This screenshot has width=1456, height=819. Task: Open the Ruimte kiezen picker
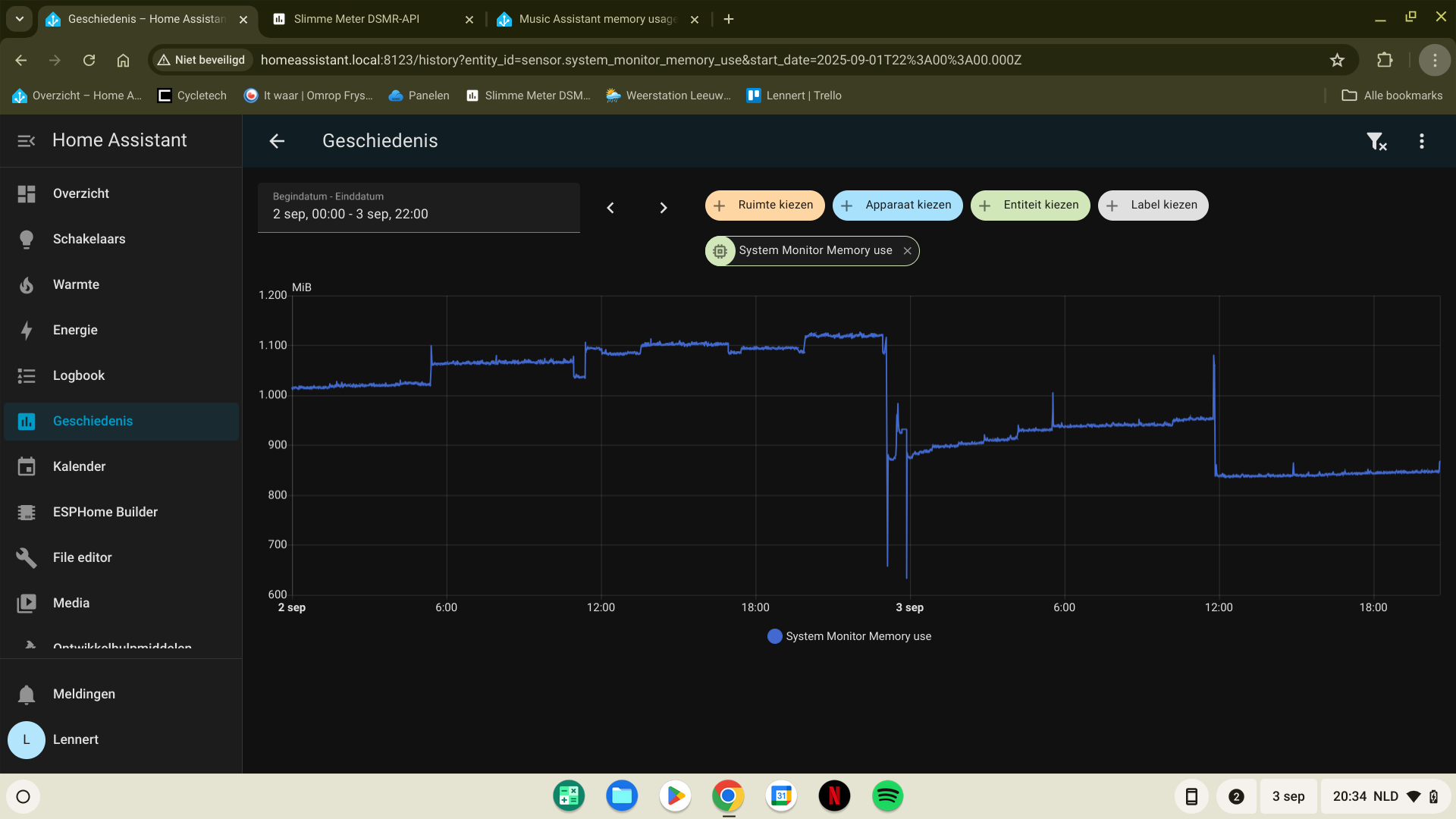pos(764,206)
